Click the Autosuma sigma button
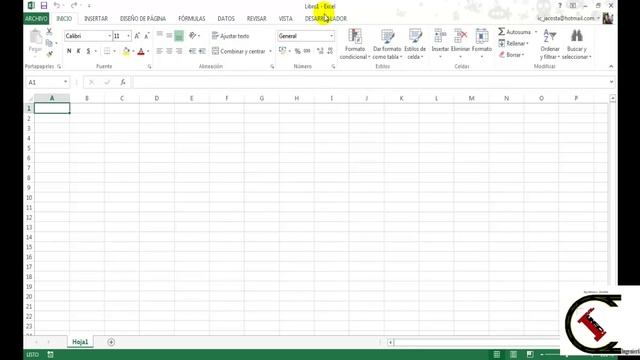Image resolution: width=640 pixels, height=360 pixels. (514, 32)
